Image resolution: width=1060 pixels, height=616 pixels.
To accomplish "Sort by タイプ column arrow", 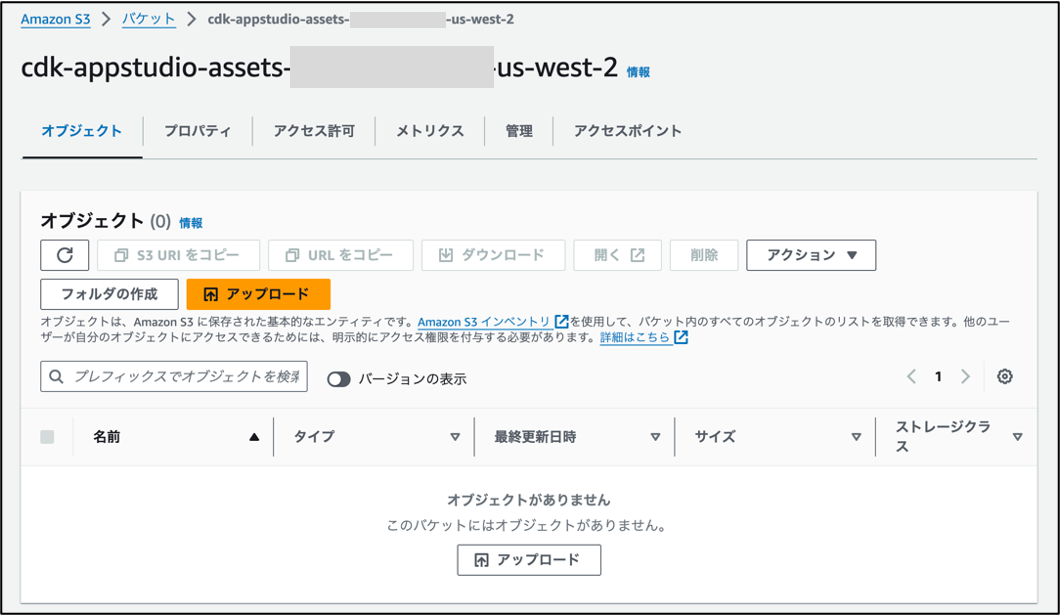I will pos(455,437).
